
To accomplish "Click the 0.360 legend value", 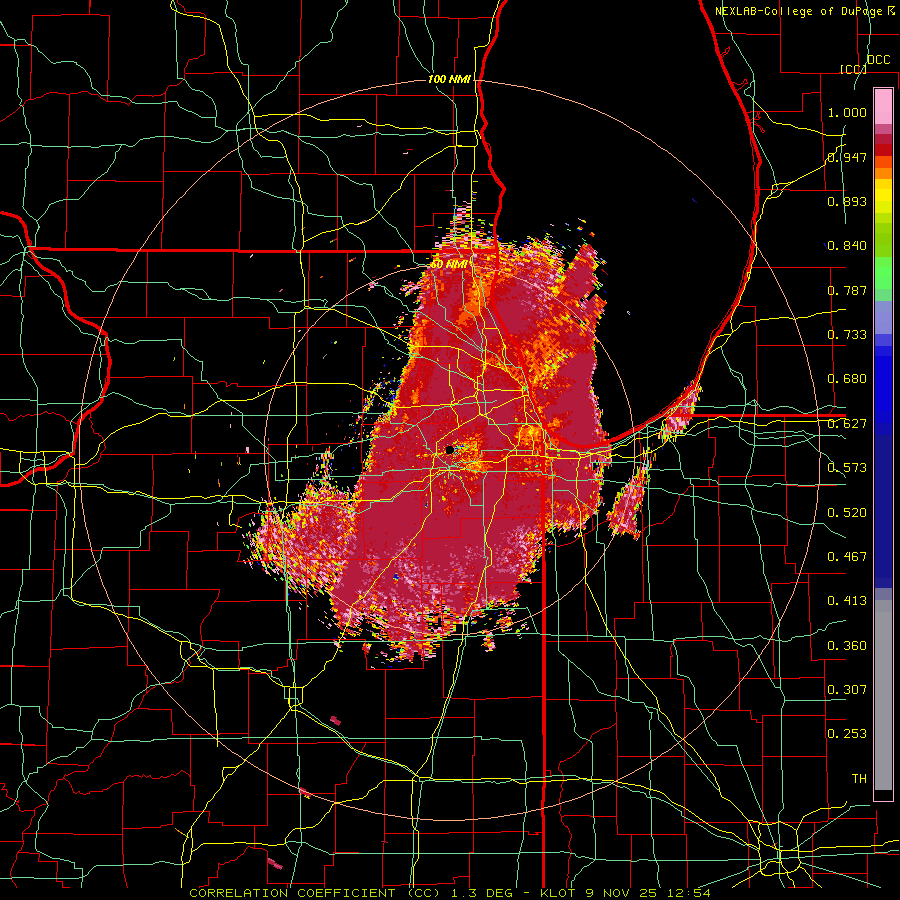I will coord(847,646).
